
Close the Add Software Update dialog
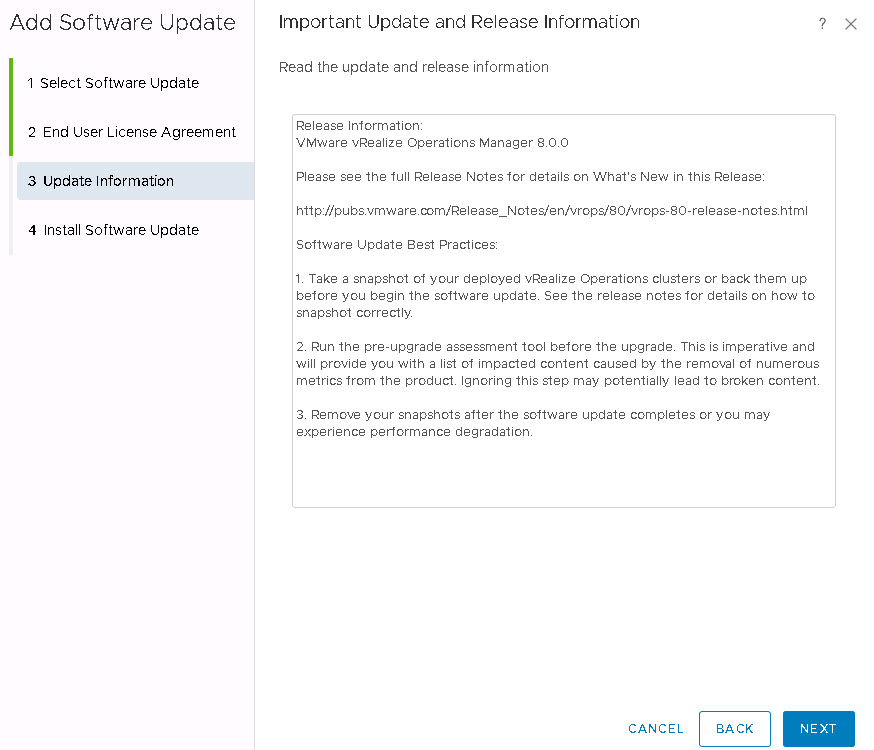[x=851, y=24]
